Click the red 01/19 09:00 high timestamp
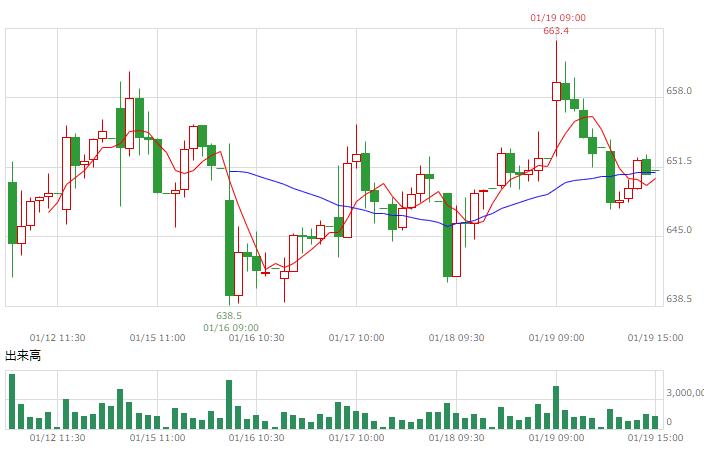The width and height of the screenshot is (704, 454). coord(558,18)
